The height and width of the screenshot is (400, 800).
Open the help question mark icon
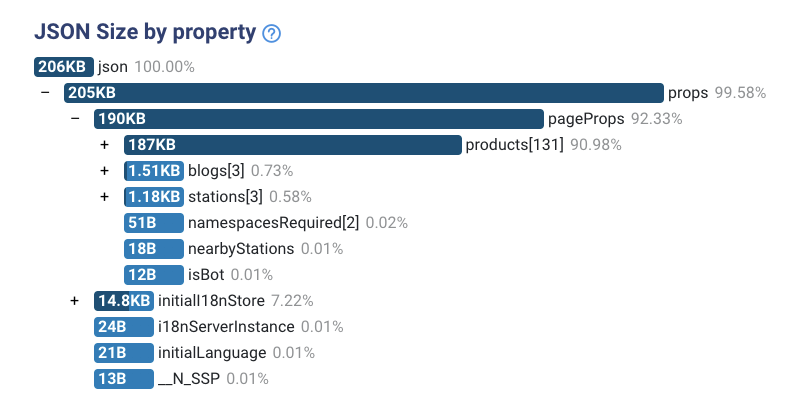(x=271, y=34)
